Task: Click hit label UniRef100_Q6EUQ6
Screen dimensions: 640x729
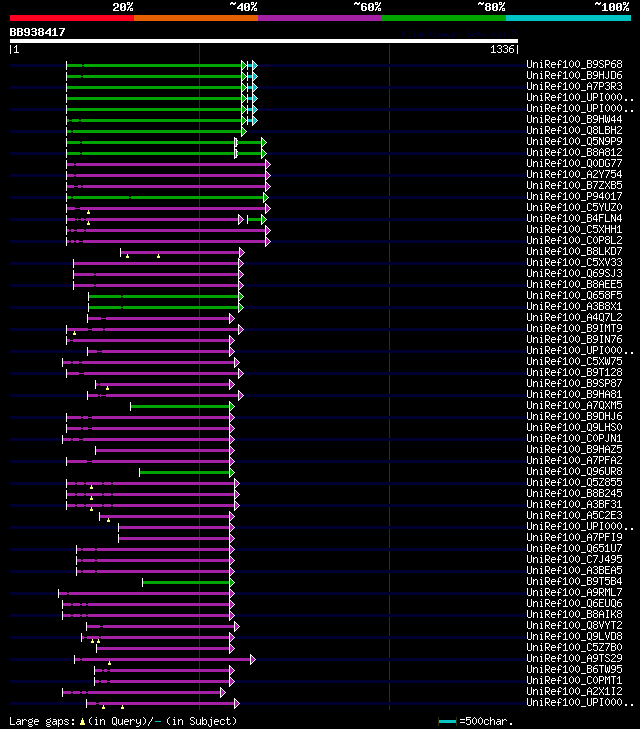Action: [x=574, y=603]
